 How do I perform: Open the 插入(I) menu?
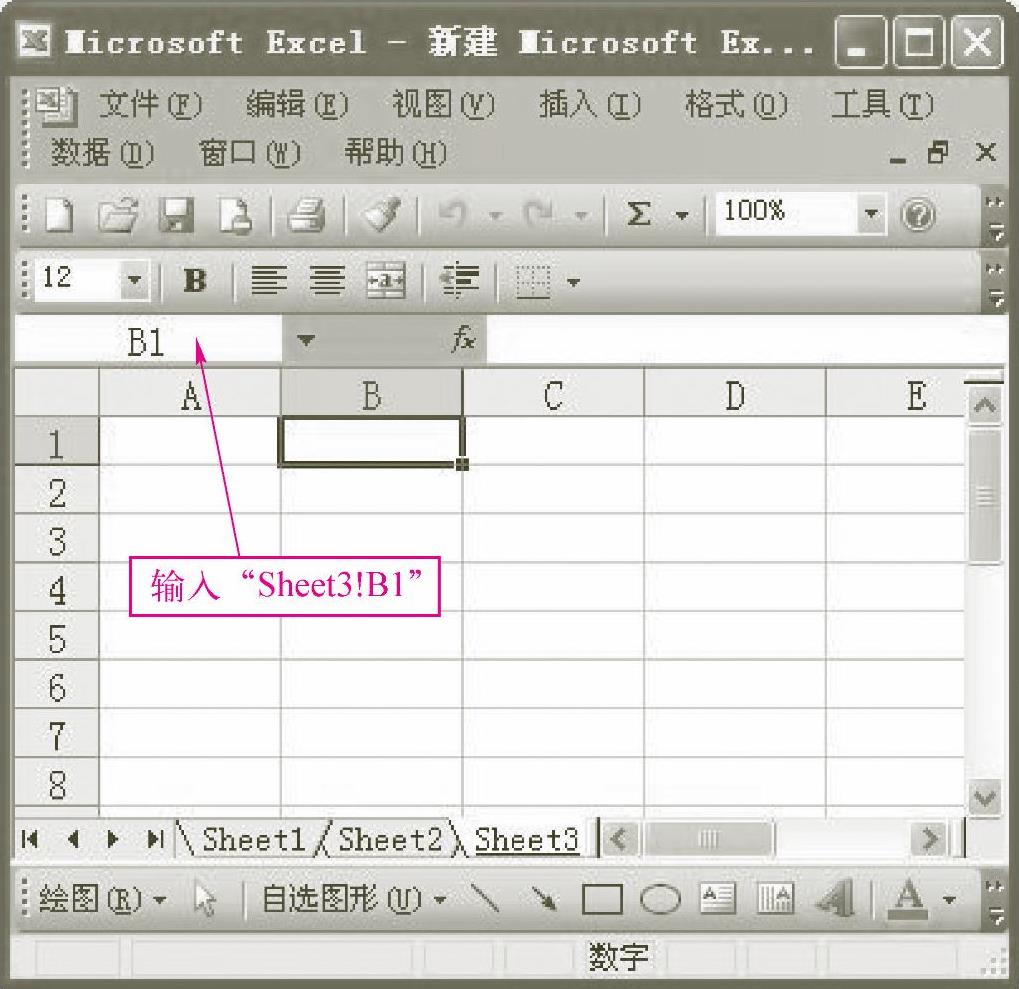tap(590, 105)
